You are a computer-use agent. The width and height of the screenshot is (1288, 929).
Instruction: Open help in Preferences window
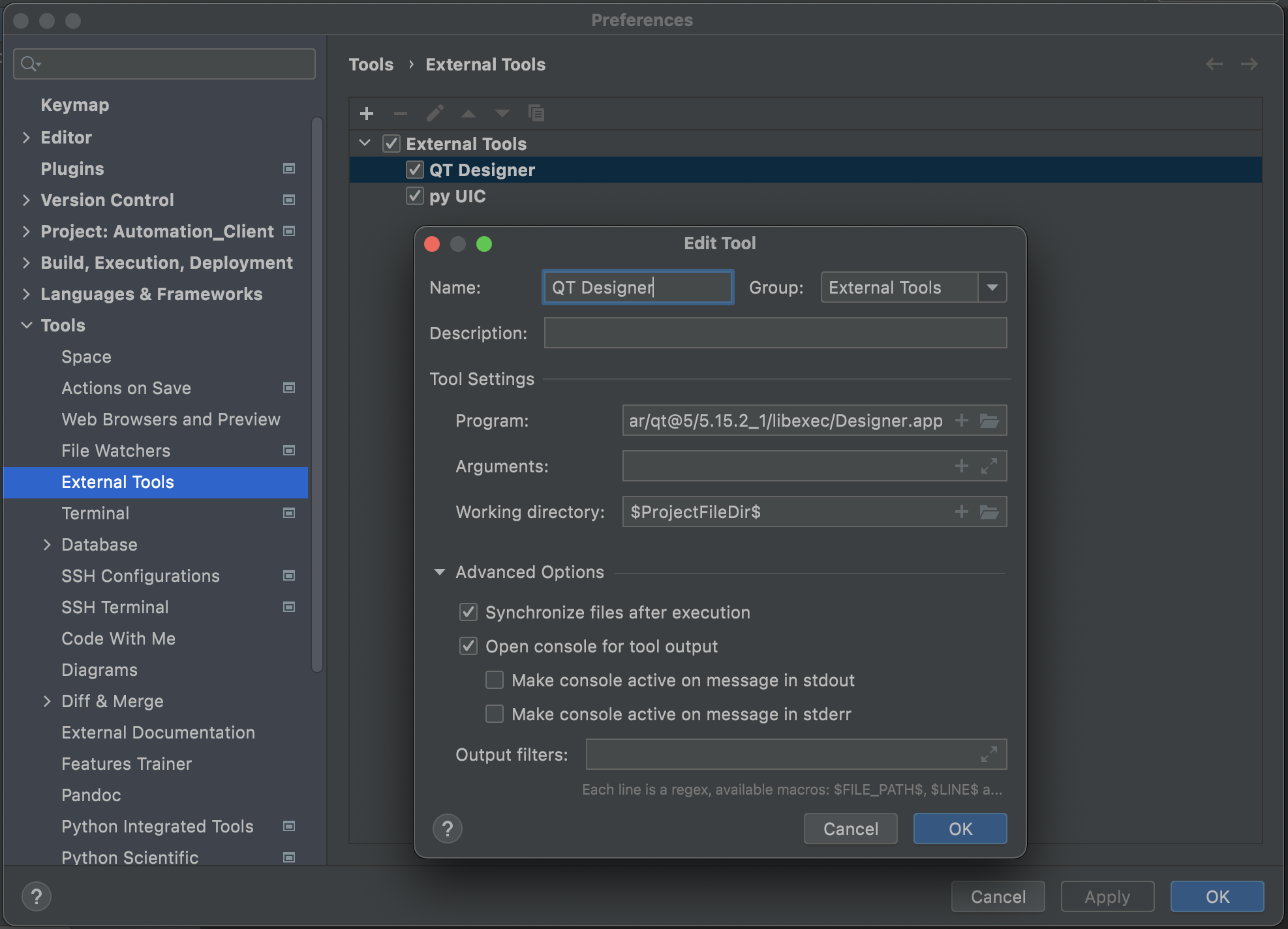pos(37,896)
